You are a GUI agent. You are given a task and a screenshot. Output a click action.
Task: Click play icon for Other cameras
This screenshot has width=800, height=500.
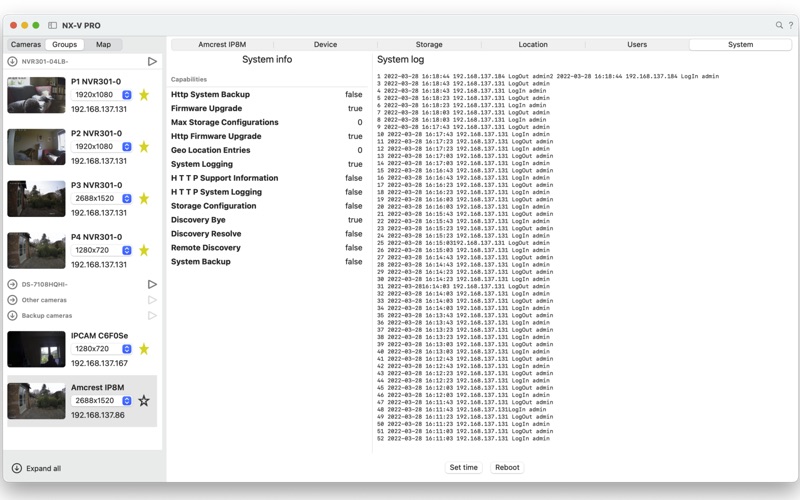(152, 300)
